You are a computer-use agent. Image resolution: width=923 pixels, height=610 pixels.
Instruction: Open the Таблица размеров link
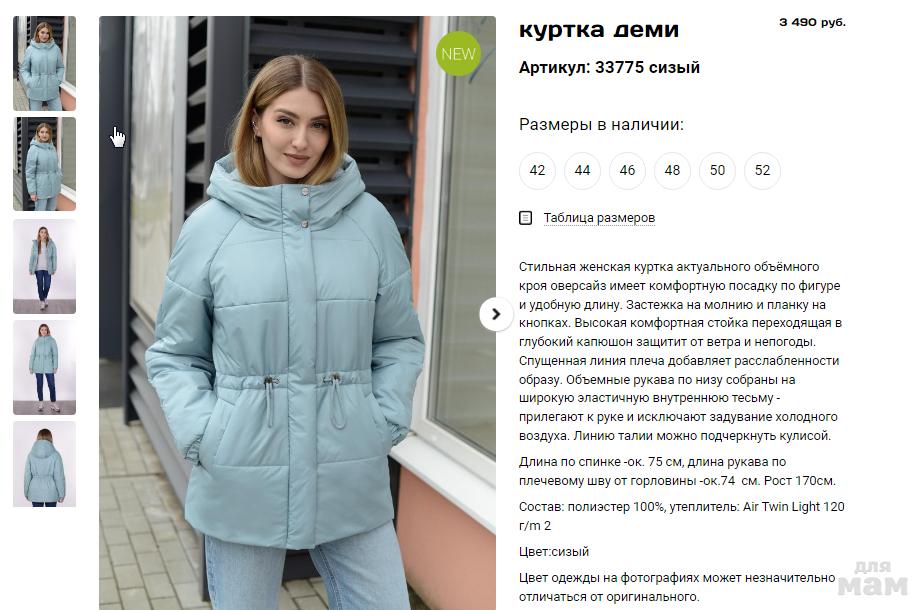[599, 218]
